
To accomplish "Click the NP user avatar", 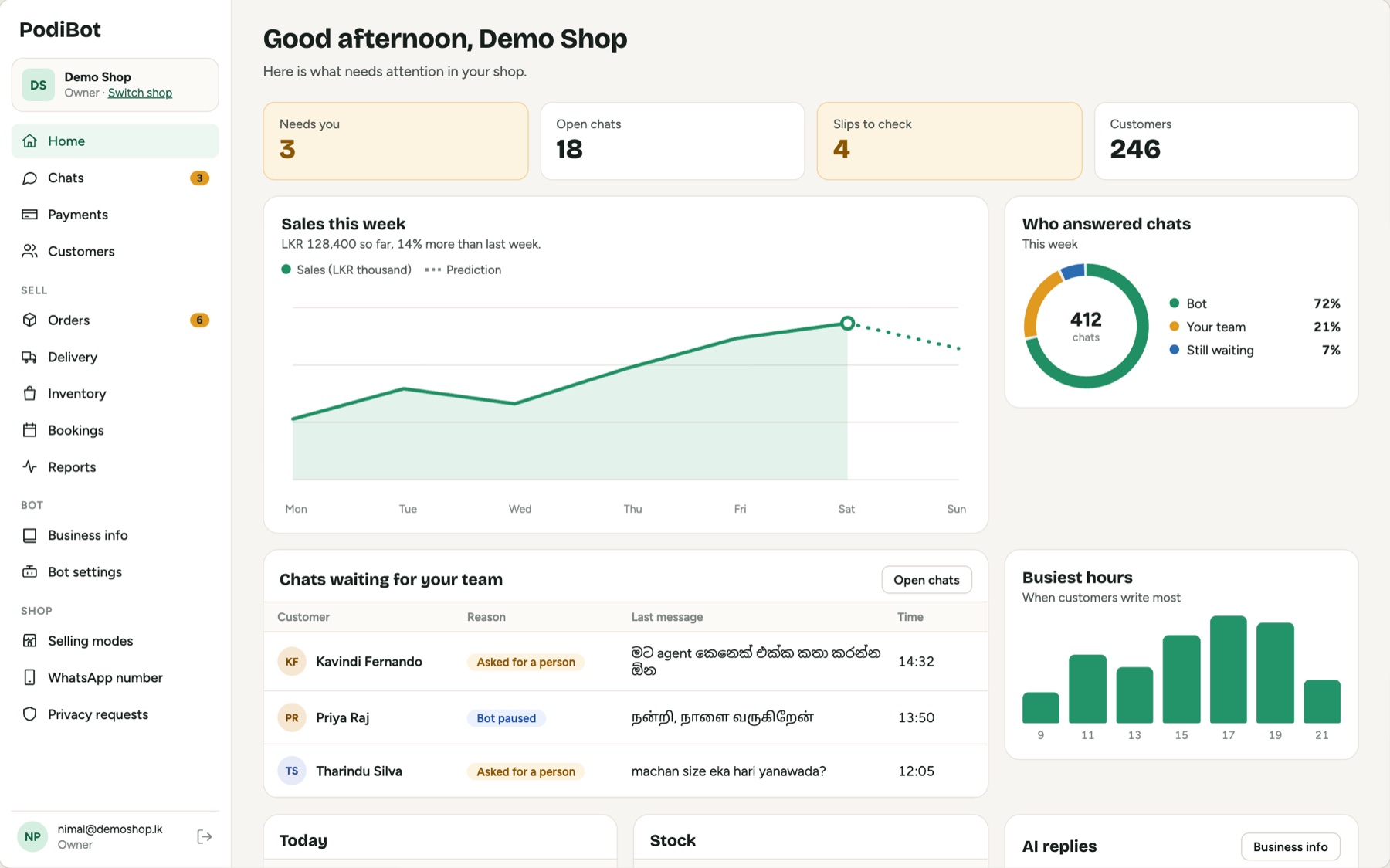I will tap(32, 836).
